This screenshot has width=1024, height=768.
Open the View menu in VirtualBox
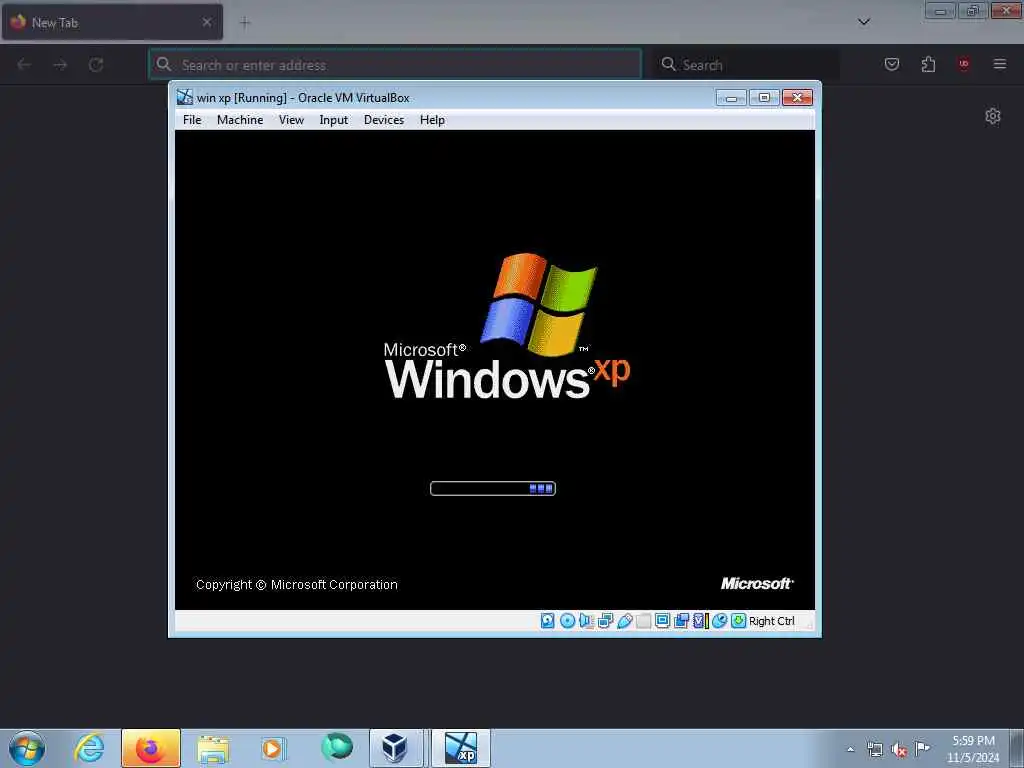291,120
